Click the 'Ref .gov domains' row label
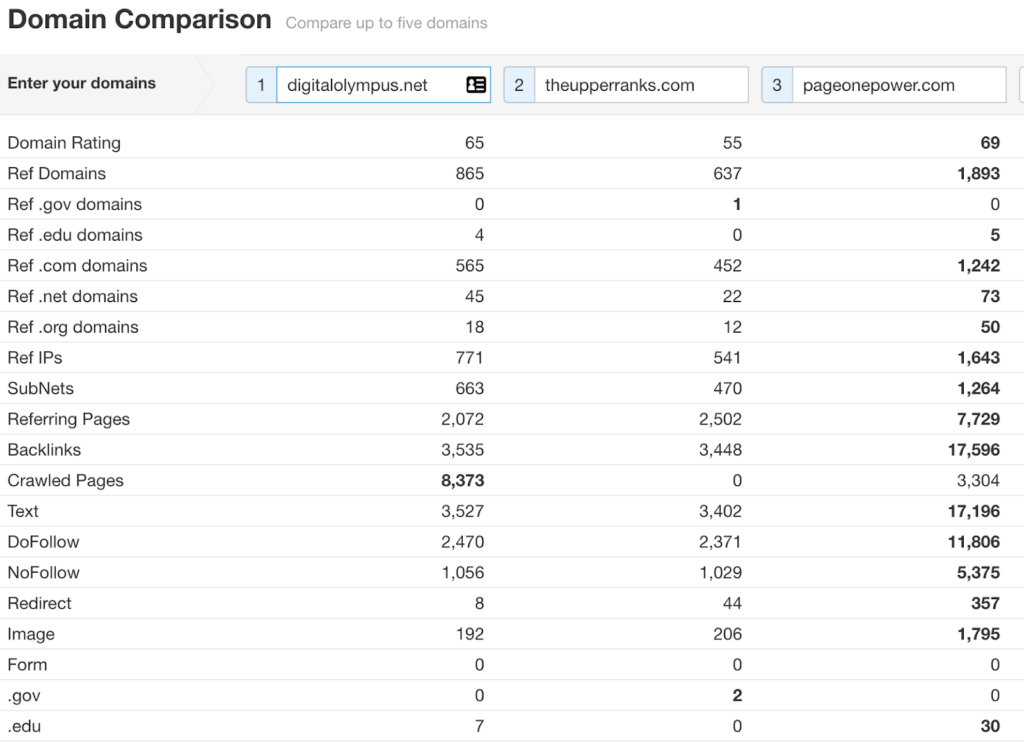 pos(74,204)
